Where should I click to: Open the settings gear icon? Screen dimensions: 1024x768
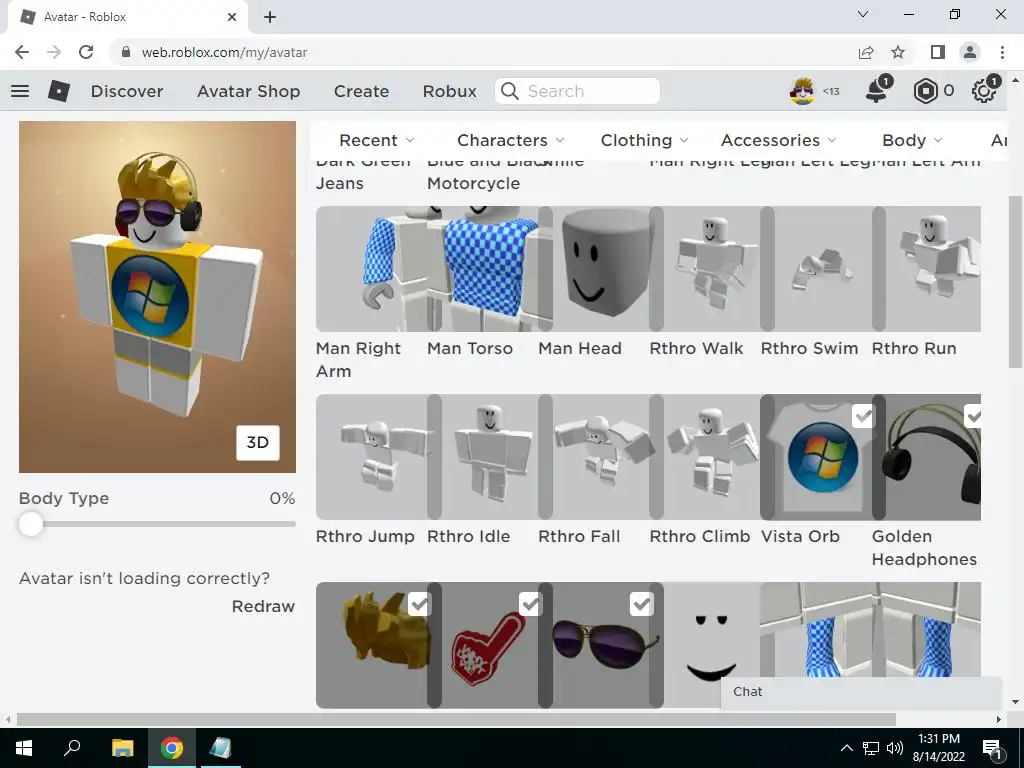[x=984, y=91]
